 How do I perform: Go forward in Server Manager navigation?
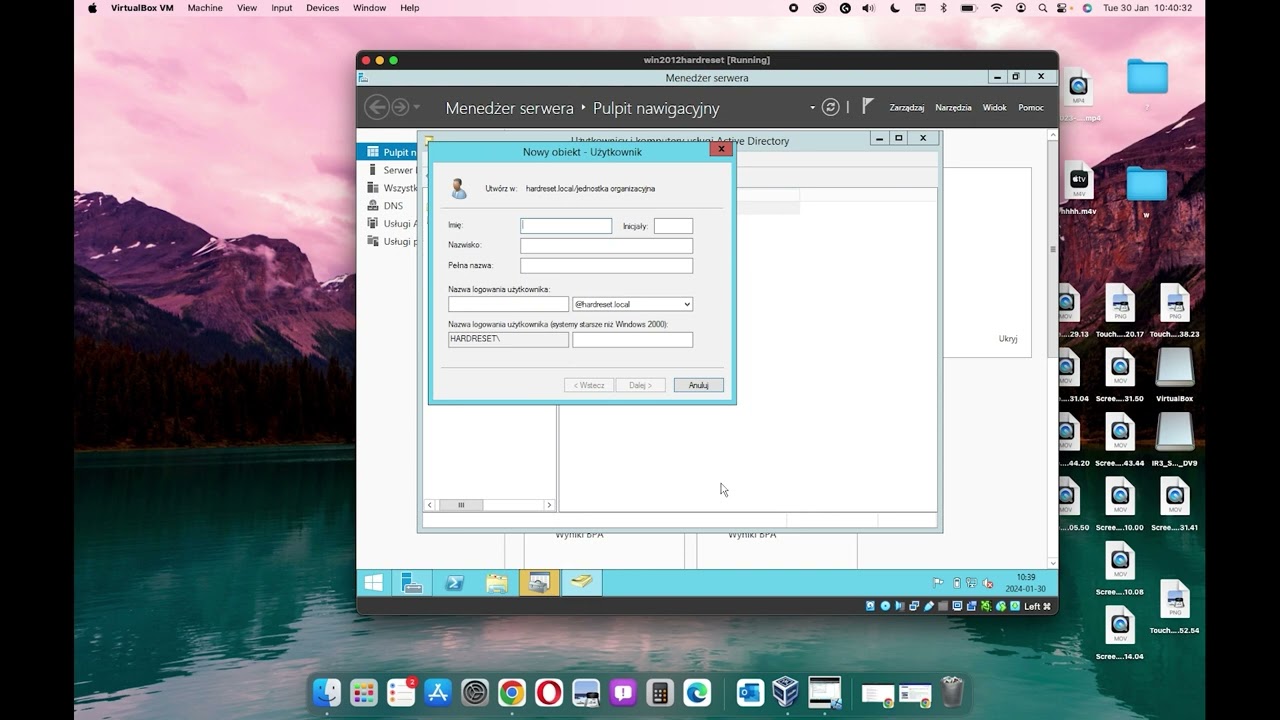[x=400, y=107]
